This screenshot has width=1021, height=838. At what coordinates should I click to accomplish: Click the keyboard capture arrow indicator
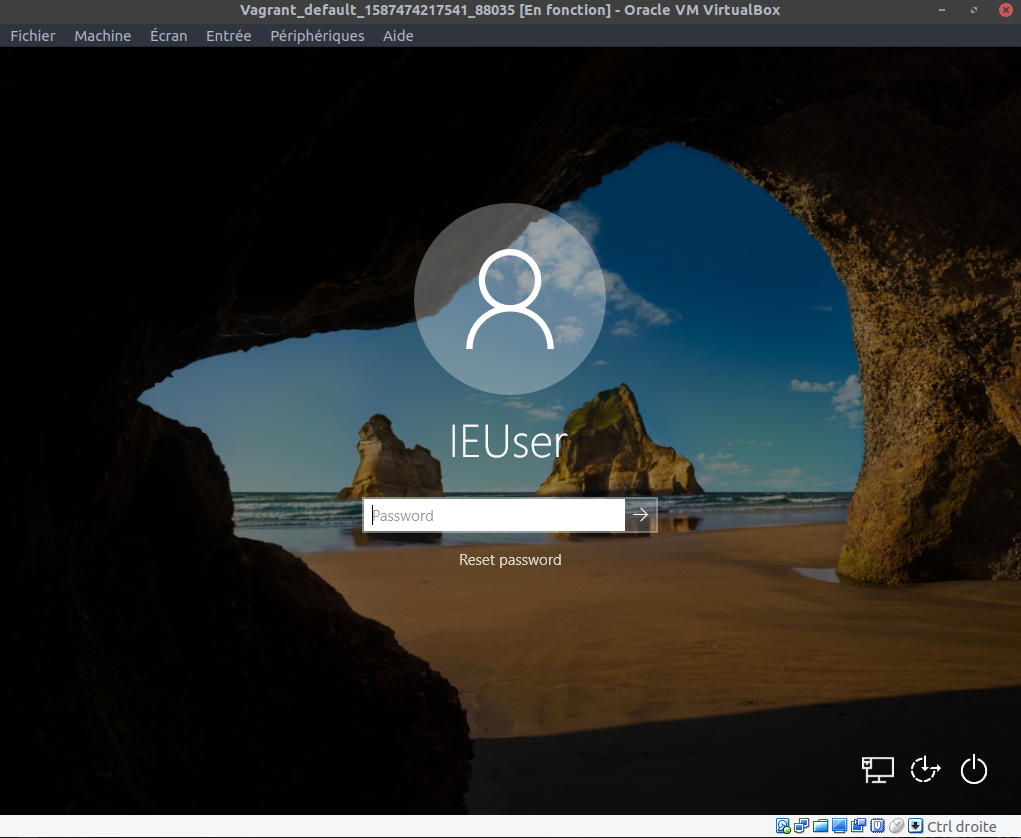(915, 826)
